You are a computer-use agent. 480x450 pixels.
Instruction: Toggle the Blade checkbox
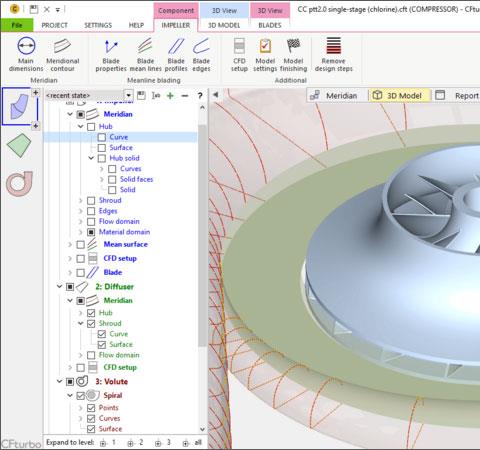click(80, 272)
